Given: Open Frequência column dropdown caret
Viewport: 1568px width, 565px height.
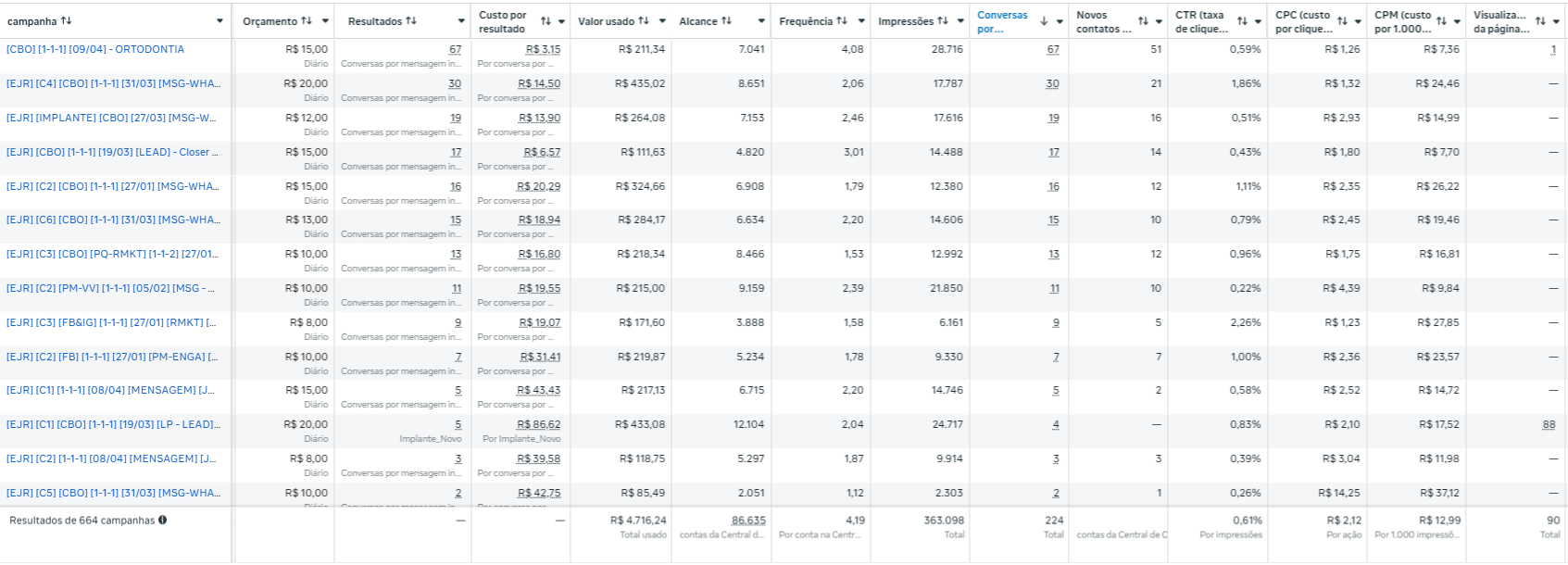Looking at the screenshot, I should 861,21.
